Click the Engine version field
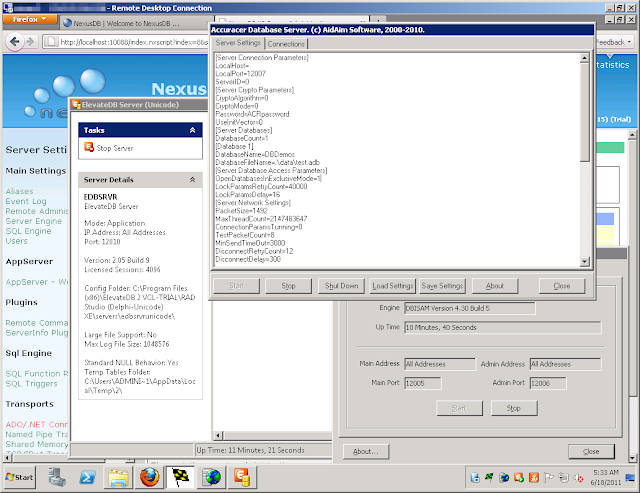Viewport: 640px width, 493px height. click(x=470, y=308)
